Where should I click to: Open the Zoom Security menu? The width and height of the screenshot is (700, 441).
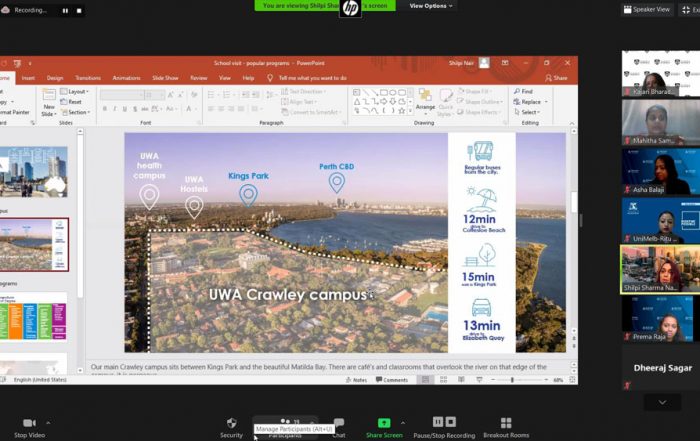(x=231, y=428)
